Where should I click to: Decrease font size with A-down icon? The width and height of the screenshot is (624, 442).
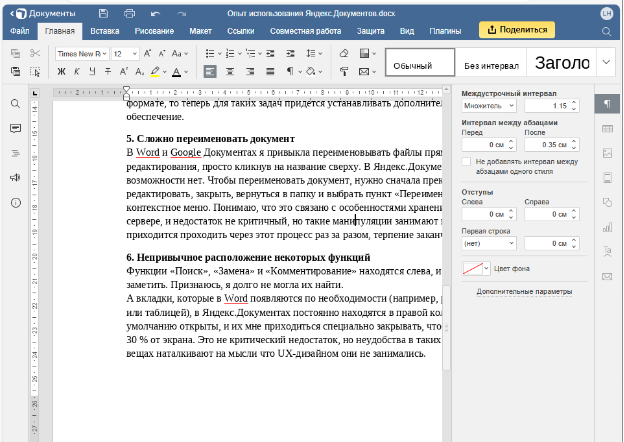pyautogui.click(x=162, y=53)
